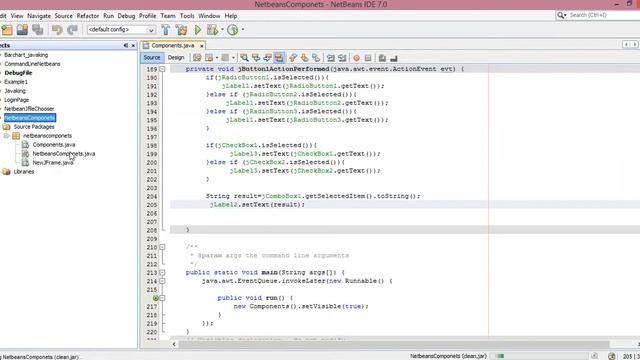Screen dimensions: 640x360
Task: Click the Comment icon in the editor toolbar
Action: pos(382,58)
